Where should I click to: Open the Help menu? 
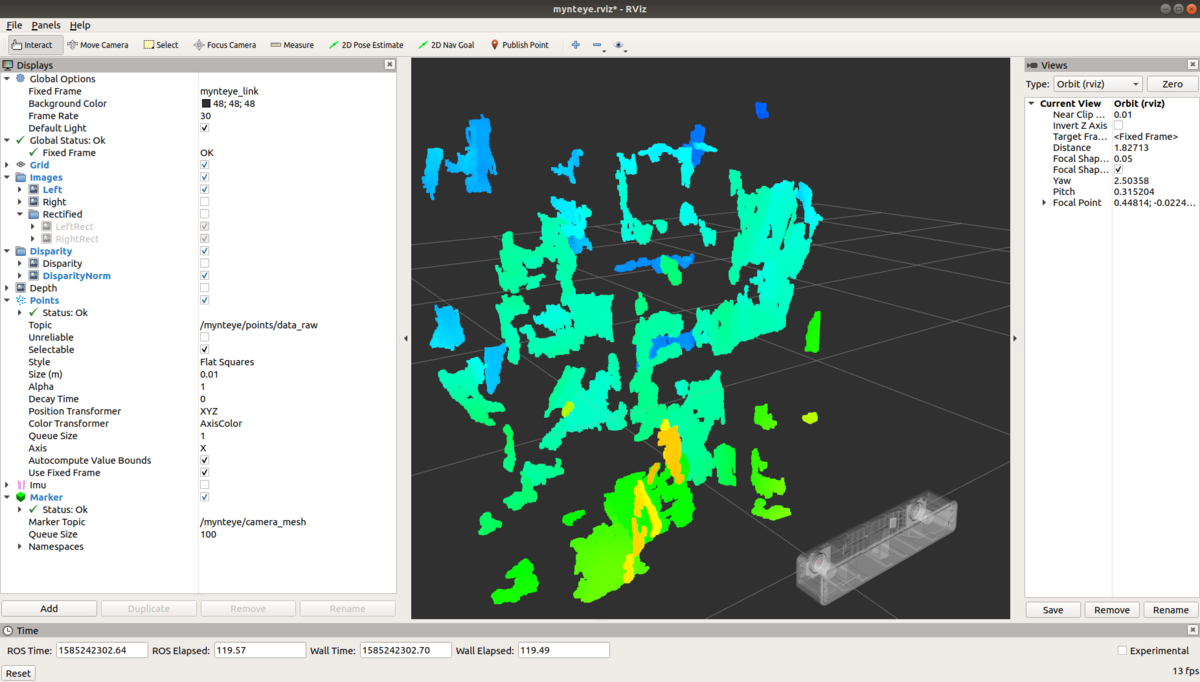[x=80, y=25]
